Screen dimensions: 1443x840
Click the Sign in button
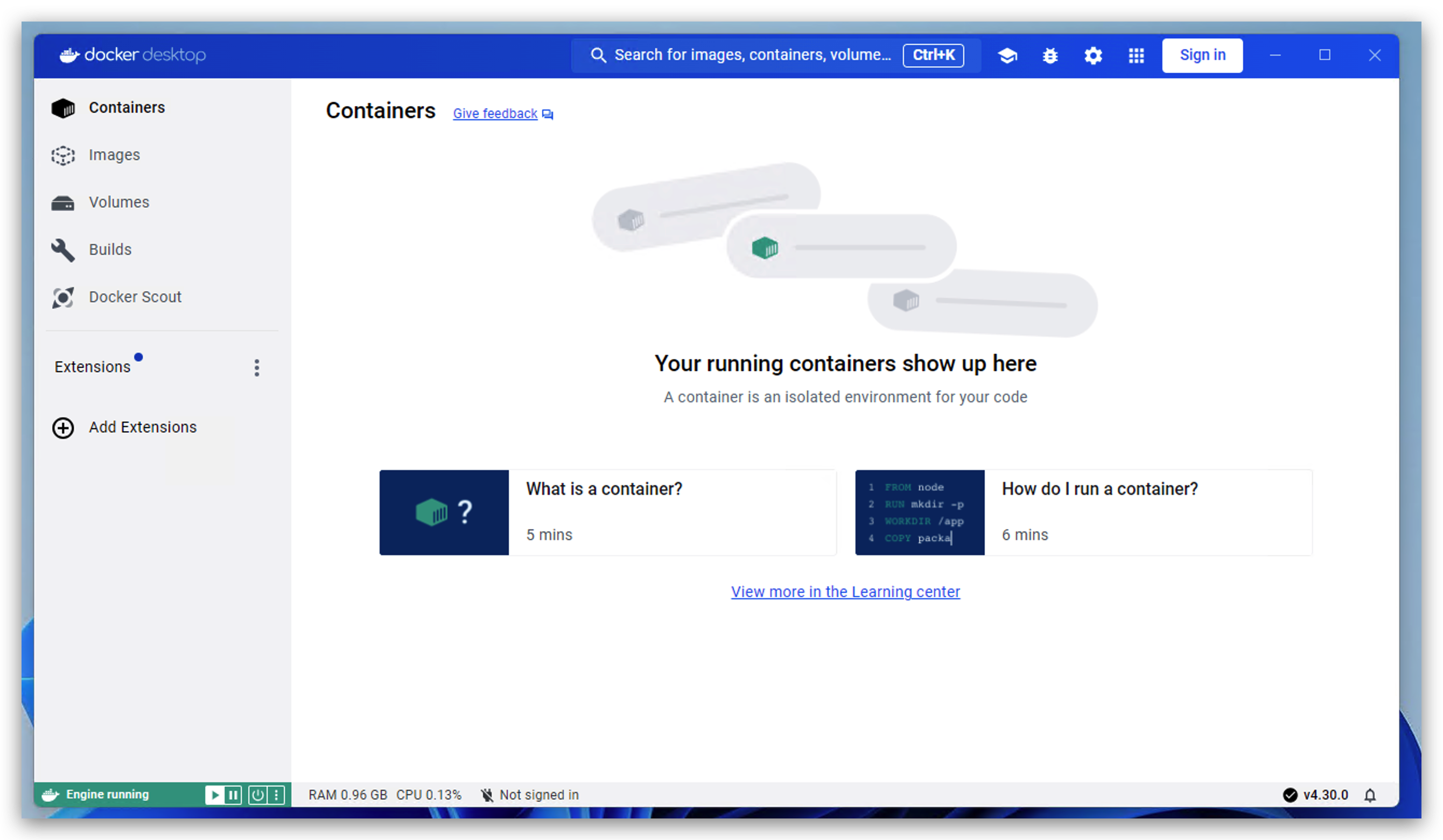point(1202,55)
